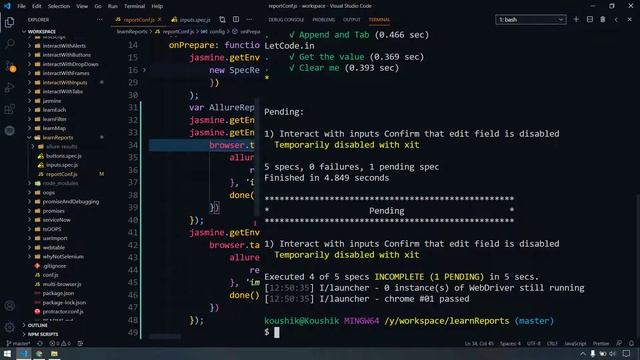Open notifications bell in status bar
640x360 pixels.
[631, 343]
